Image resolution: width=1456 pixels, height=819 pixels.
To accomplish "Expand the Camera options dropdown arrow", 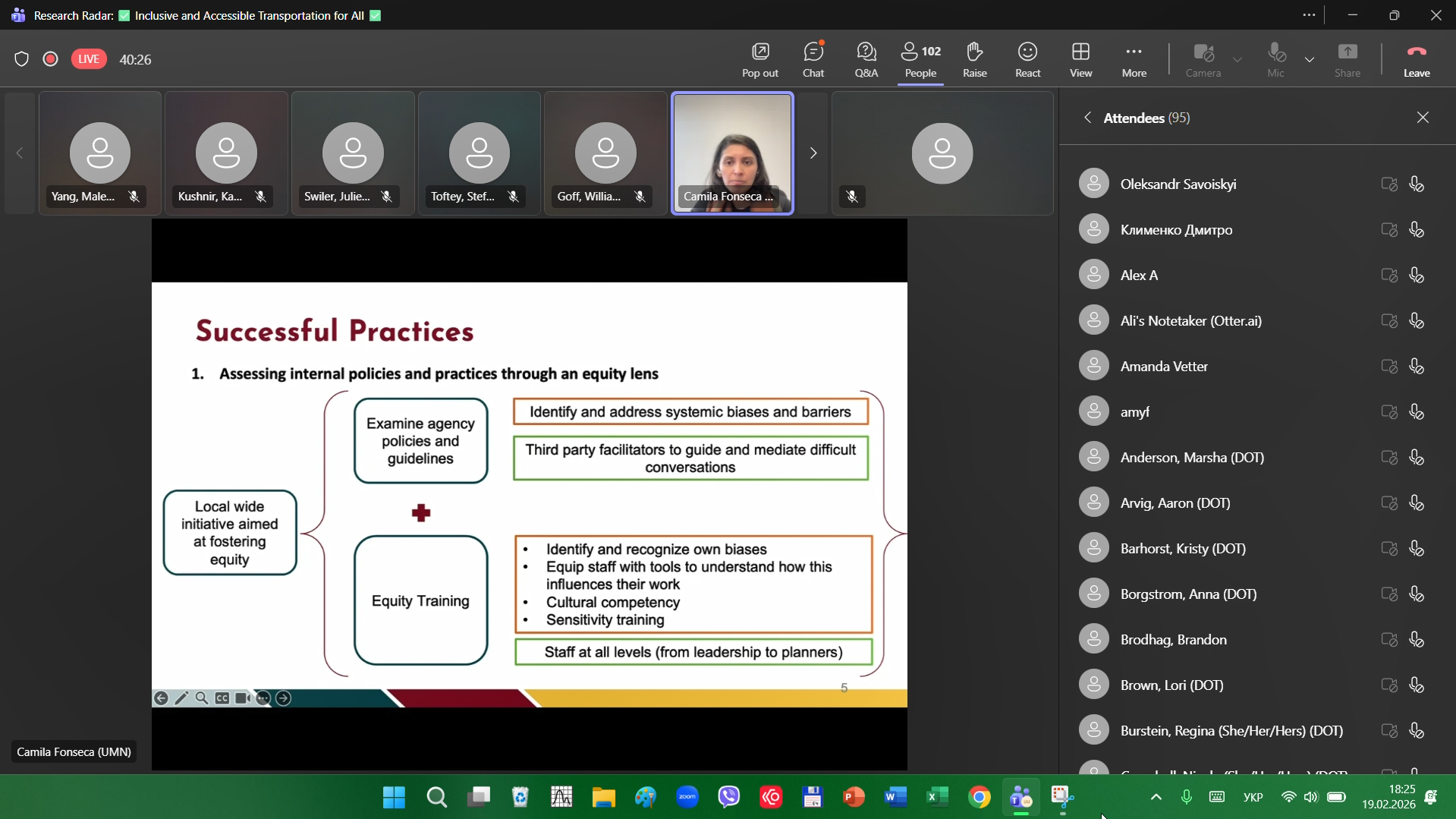I will click(x=1237, y=59).
